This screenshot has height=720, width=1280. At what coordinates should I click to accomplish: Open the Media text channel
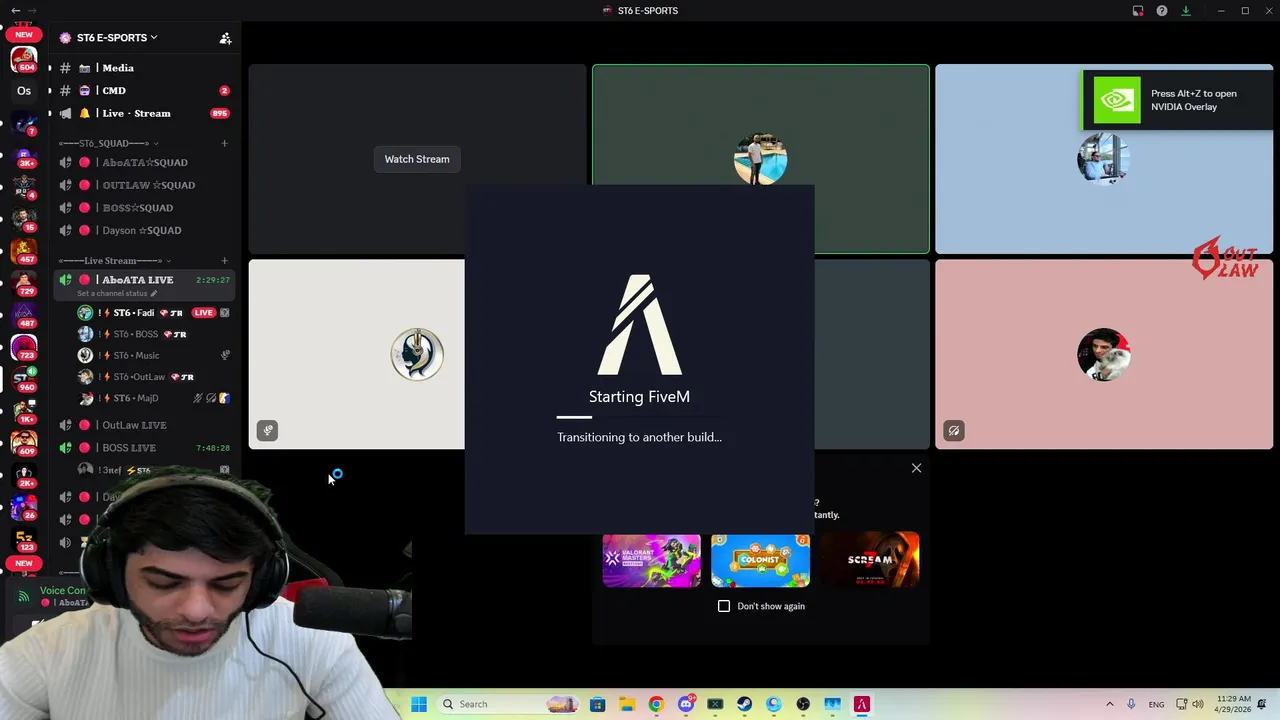tap(145, 68)
